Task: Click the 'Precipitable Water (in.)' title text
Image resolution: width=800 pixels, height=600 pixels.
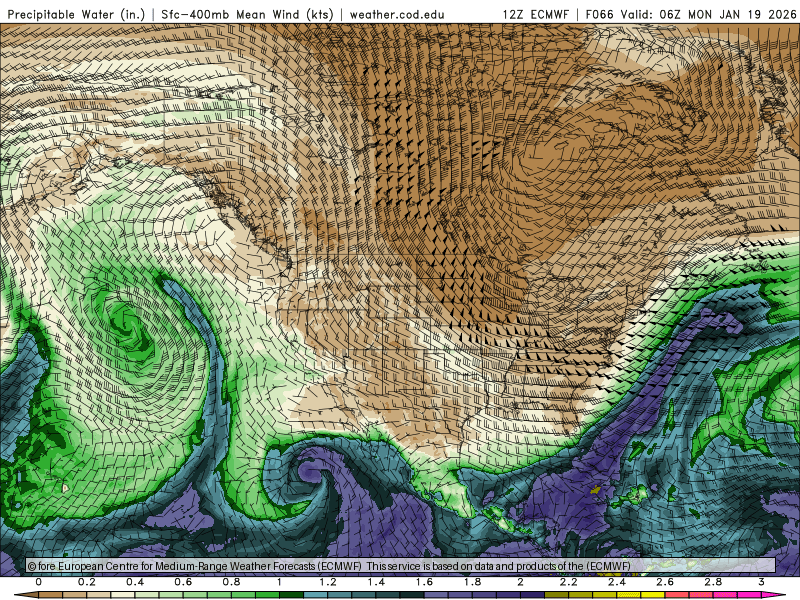Action: 77,14
